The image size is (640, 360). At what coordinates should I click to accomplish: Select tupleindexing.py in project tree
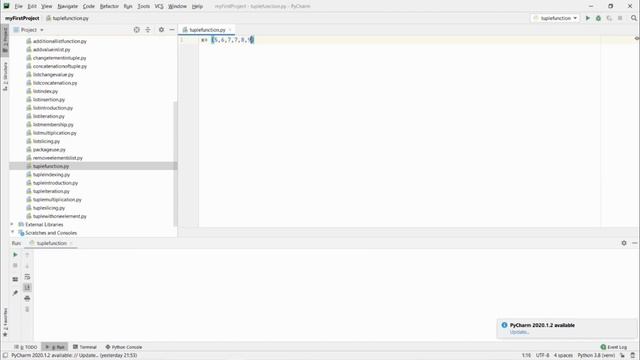coord(51,175)
